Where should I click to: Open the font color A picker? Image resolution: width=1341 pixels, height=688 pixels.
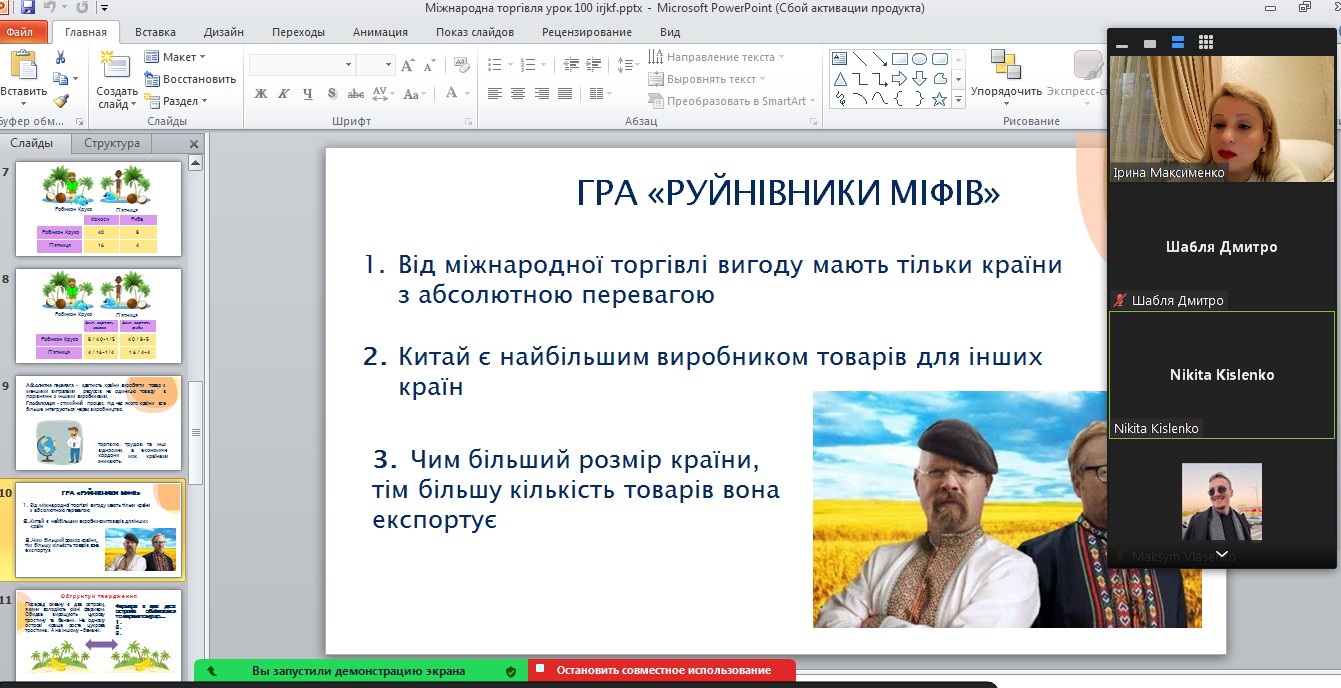452,93
